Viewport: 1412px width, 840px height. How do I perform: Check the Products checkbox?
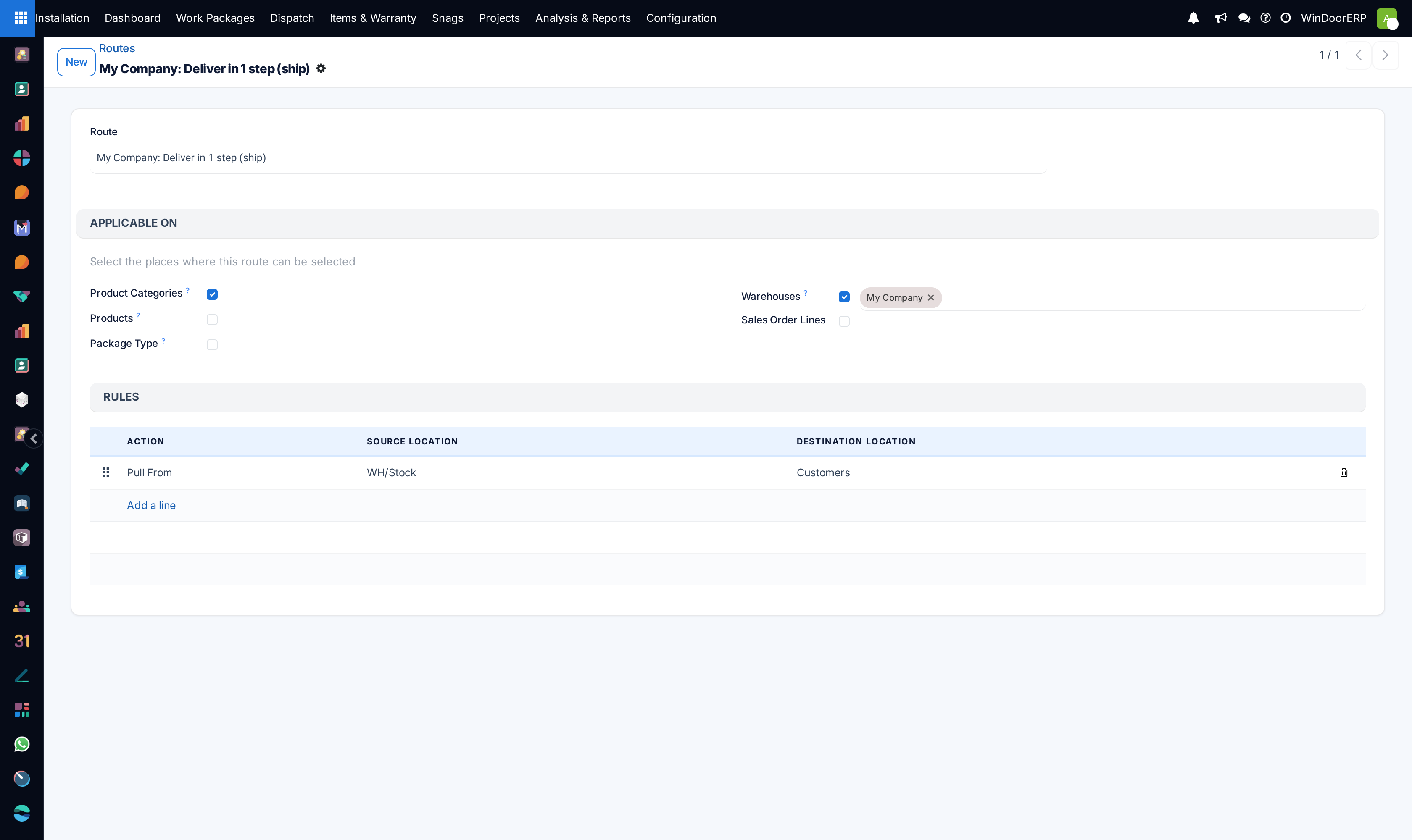pos(212,320)
